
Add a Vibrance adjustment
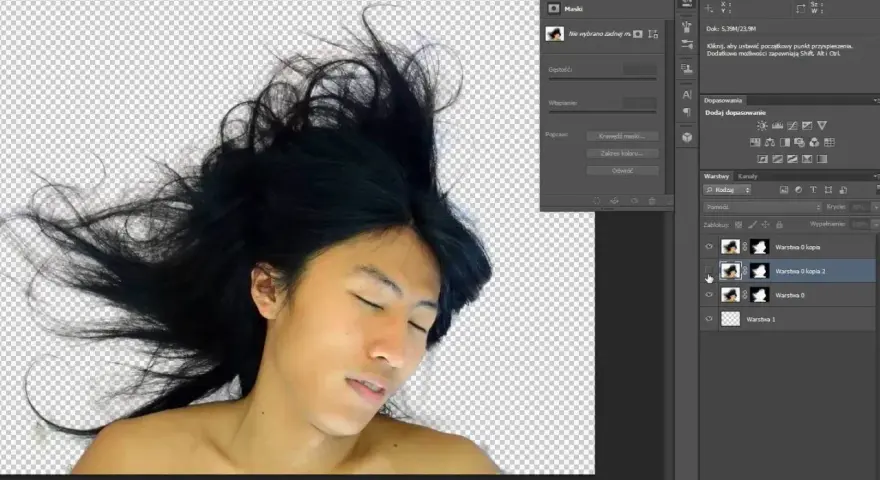(x=822, y=125)
